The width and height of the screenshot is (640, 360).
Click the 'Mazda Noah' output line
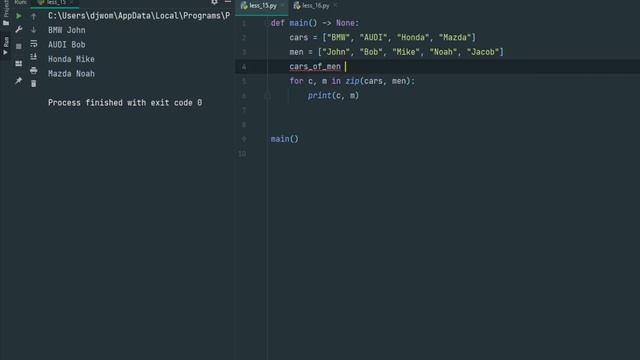[x=71, y=74]
